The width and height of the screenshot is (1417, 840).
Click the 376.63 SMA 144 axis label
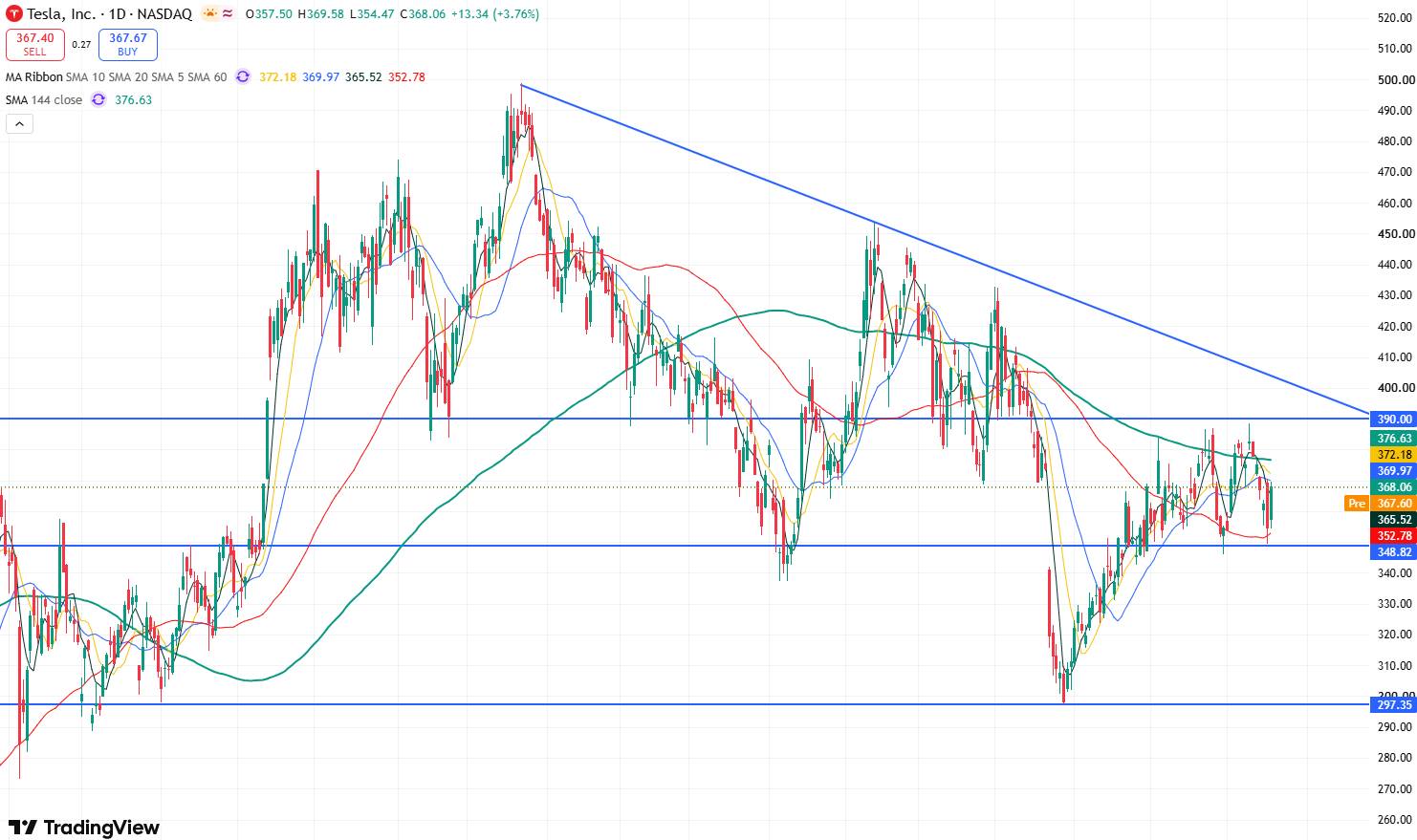[x=1393, y=439]
